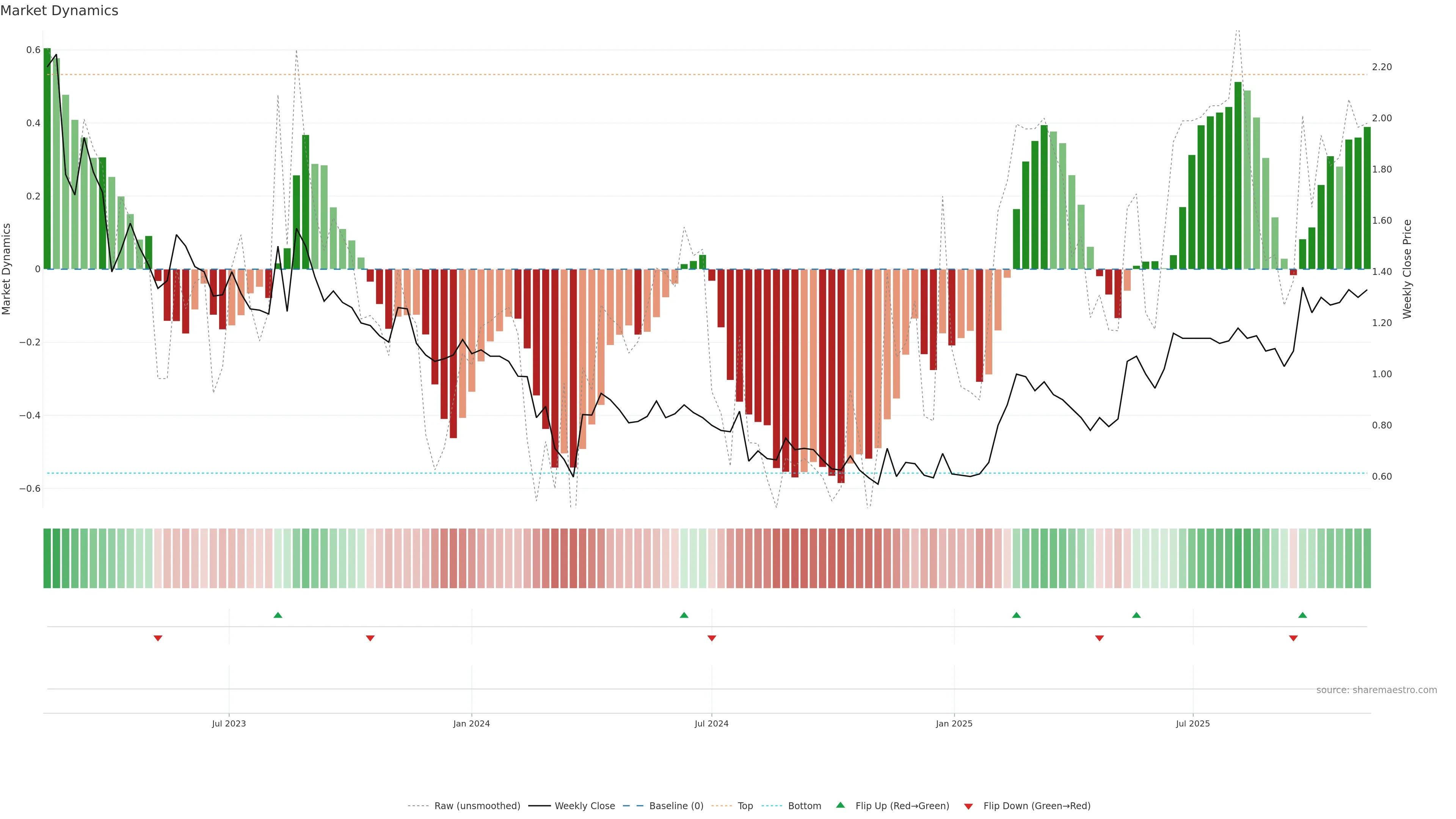1456x819 pixels.
Task: Toggle the Top legend entry
Action: click(745, 806)
